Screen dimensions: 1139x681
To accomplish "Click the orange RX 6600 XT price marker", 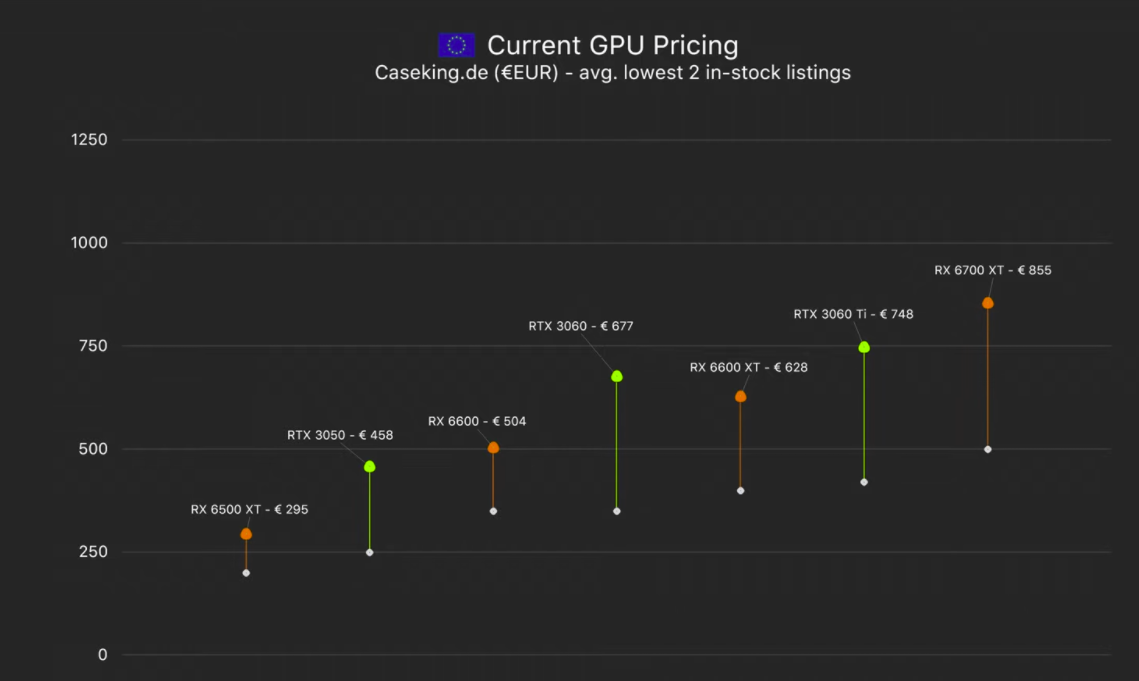I will 740,397.
